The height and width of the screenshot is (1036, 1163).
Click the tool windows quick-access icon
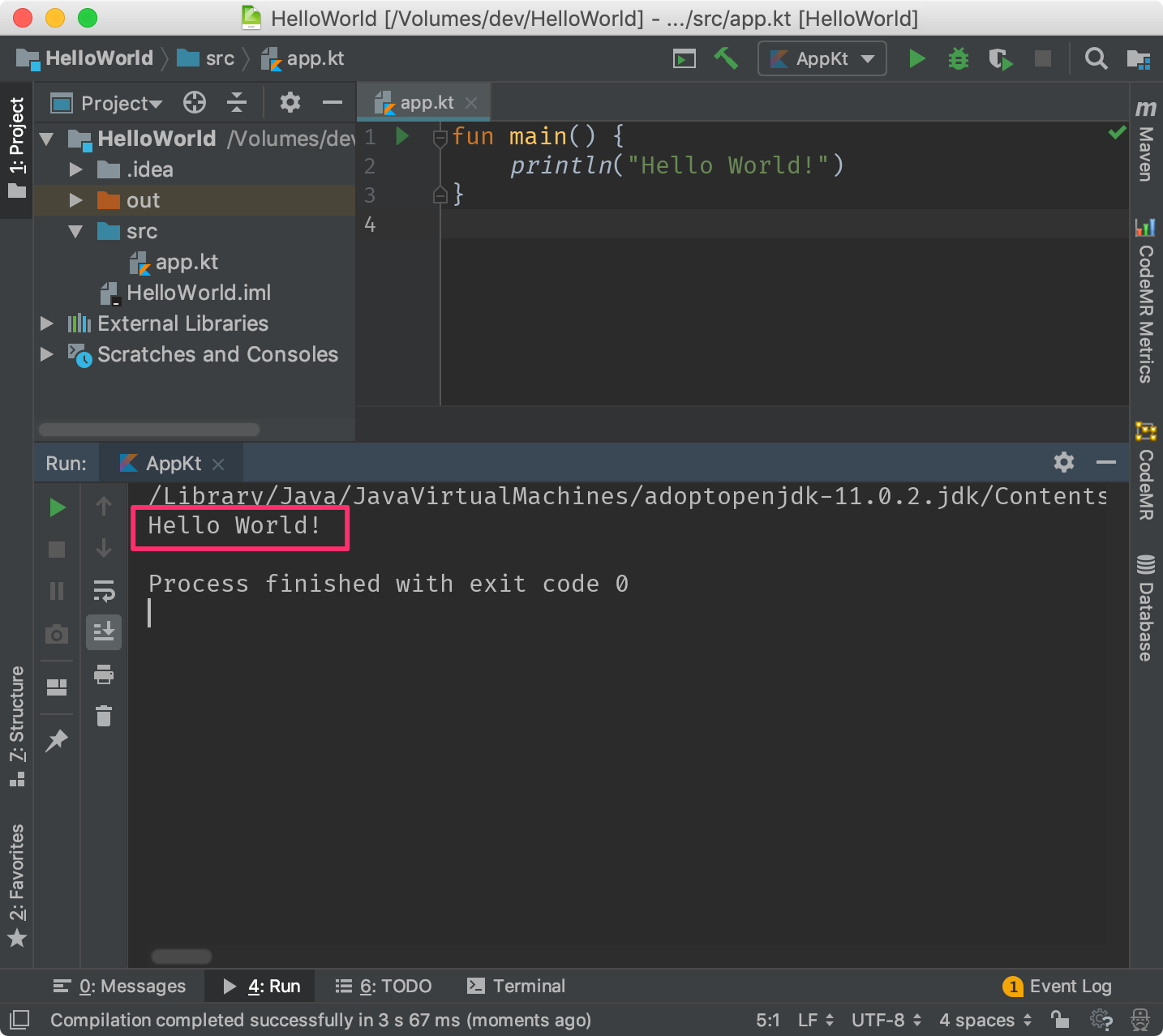tap(19, 1019)
